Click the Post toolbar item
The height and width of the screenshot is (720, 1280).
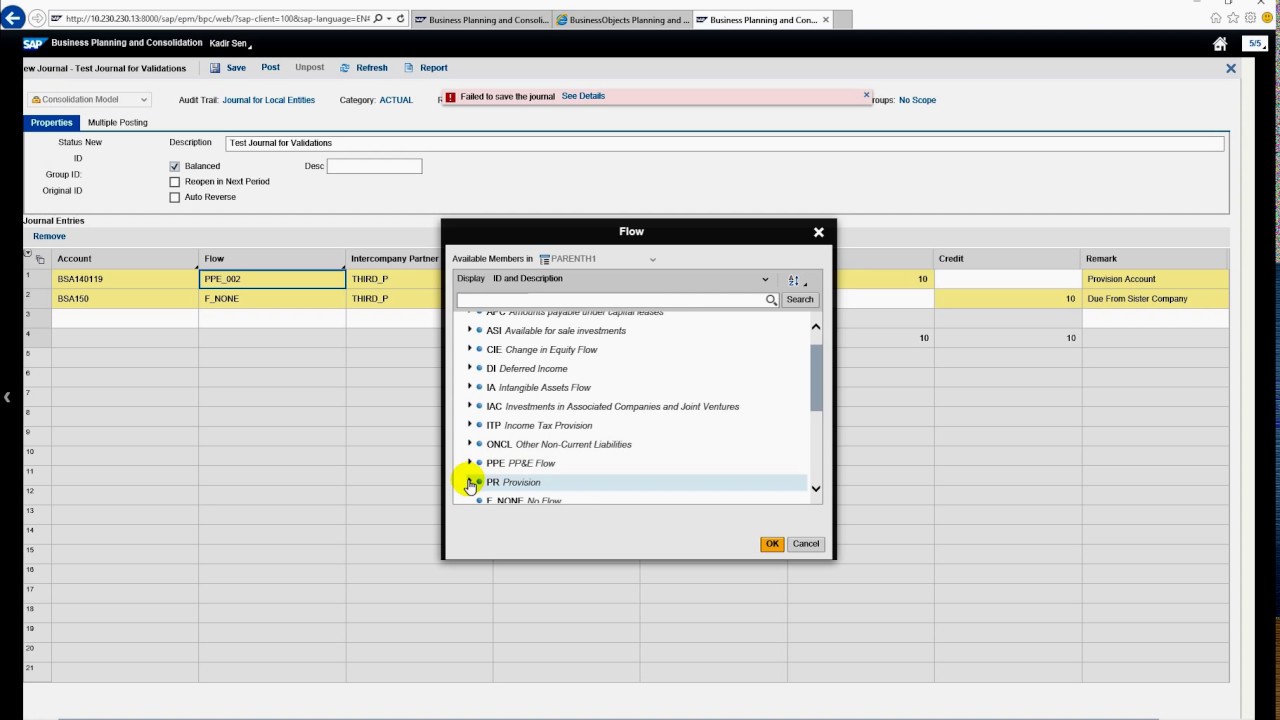pos(270,68)
